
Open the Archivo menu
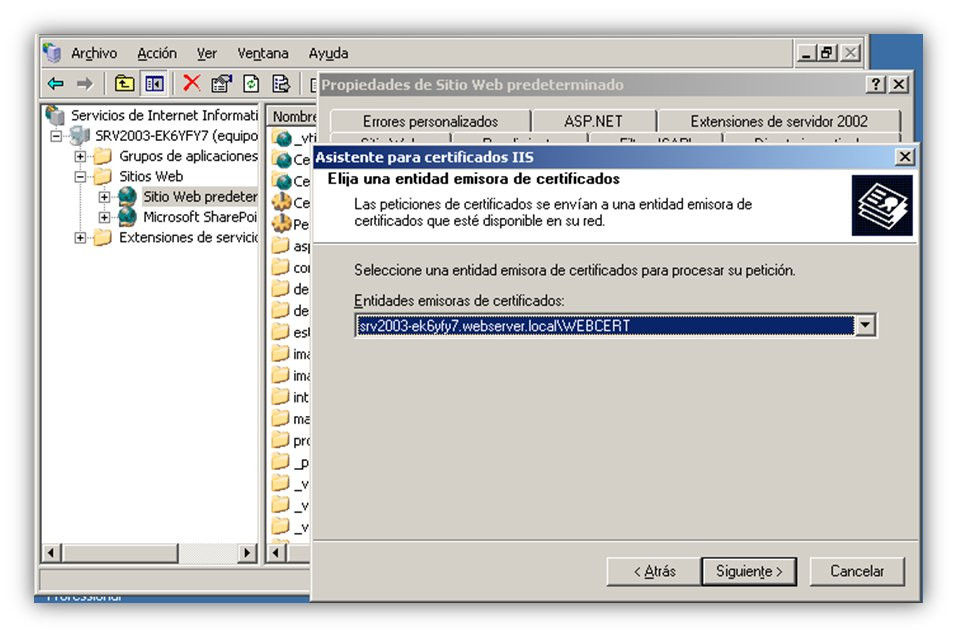tap(94, 54)
